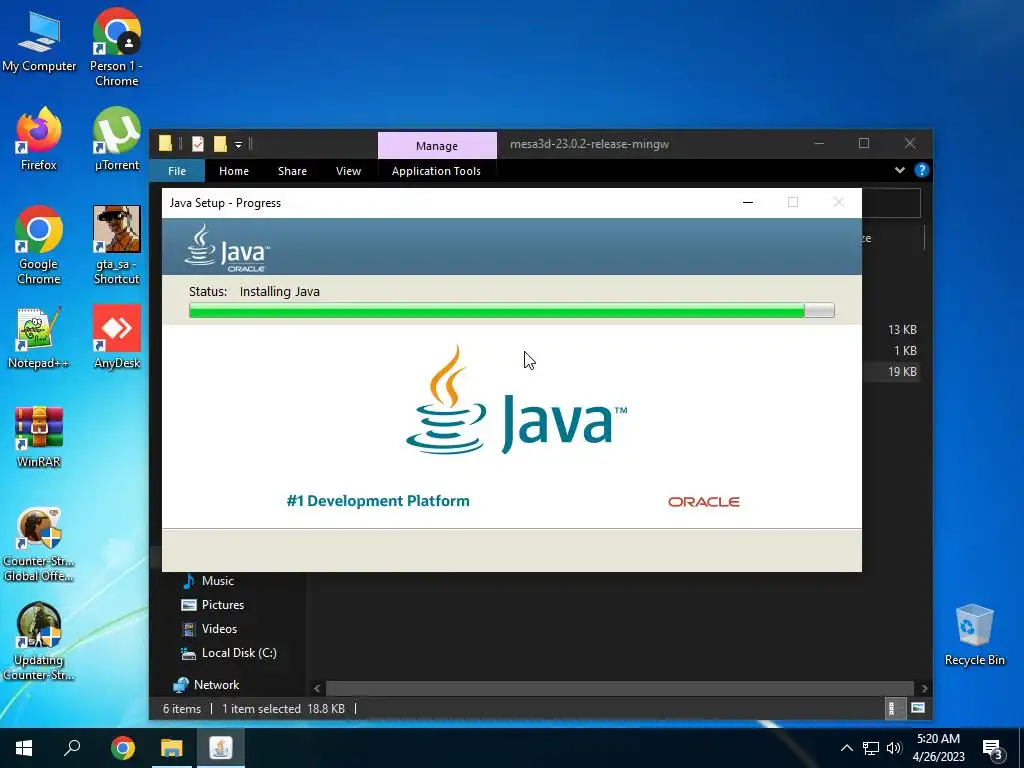Click the 1 KB file size entry
The width and height of the screenshot is (1024, 768).
905,351
